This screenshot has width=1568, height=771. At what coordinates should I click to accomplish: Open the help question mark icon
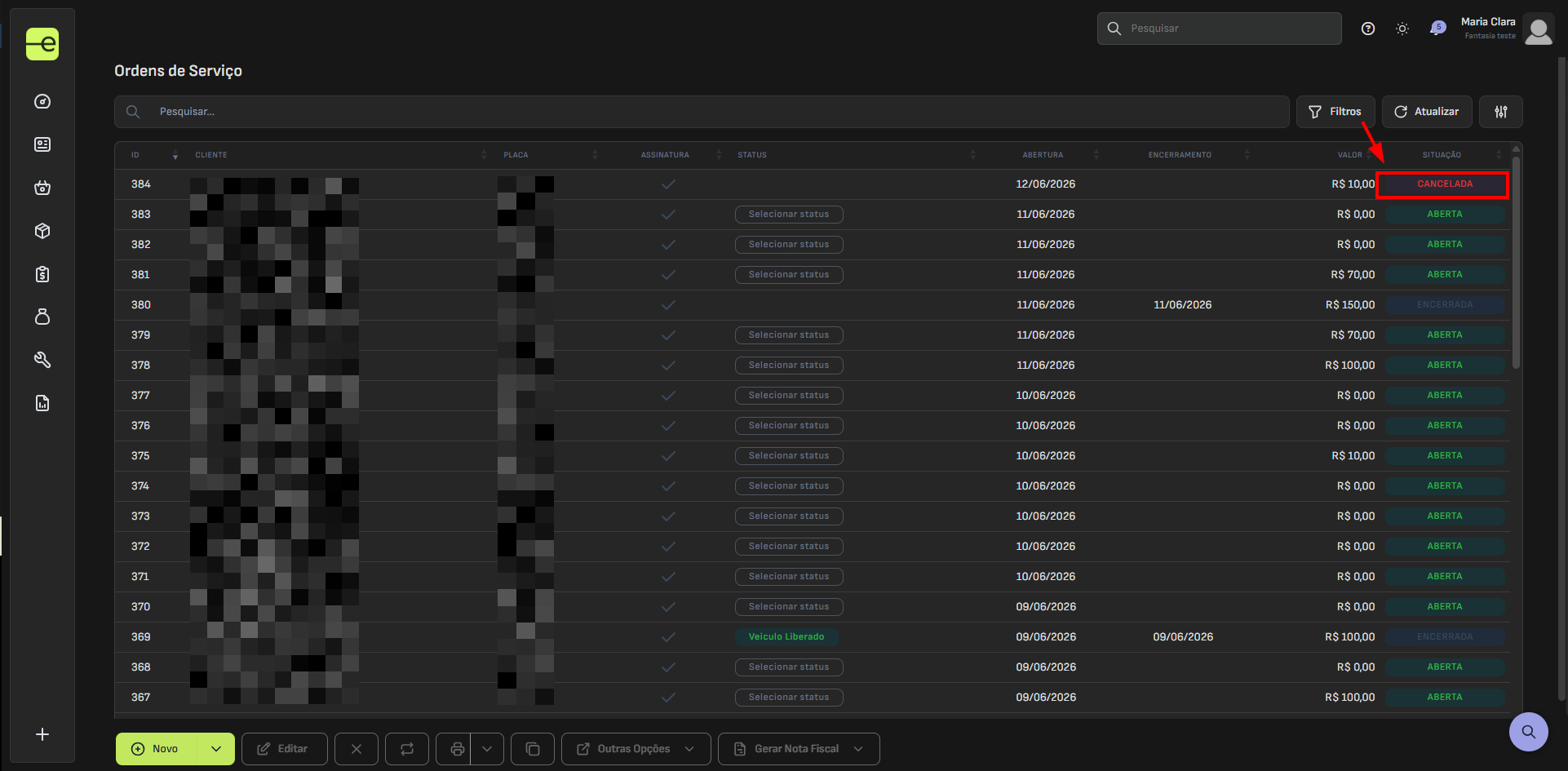[1368, 29]
